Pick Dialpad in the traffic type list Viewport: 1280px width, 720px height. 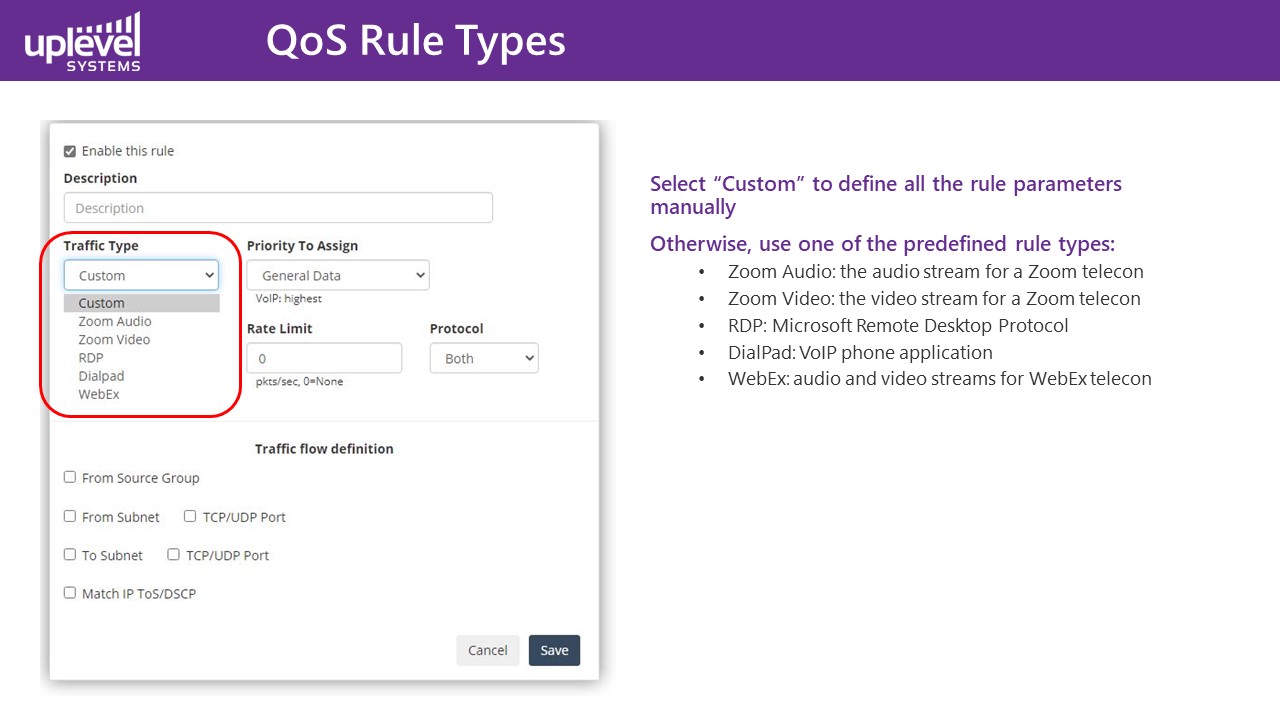pyautogui.click(x=101, y=376)
